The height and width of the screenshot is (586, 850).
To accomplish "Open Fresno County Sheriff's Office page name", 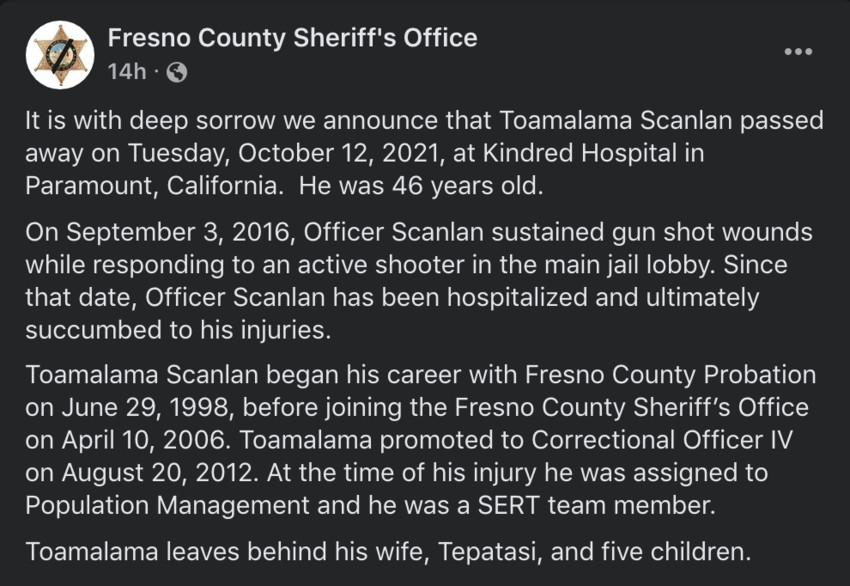I will [x=292, y=38].
